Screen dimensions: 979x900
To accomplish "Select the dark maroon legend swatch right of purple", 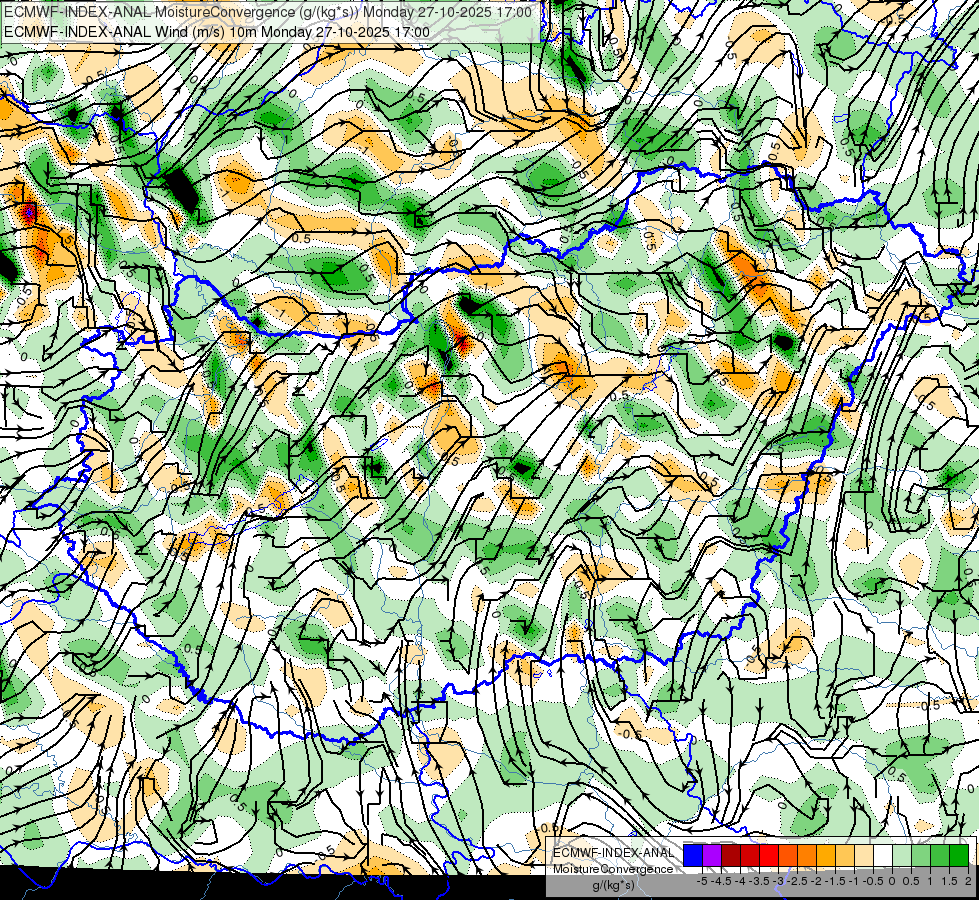I will tap(731, 855).
